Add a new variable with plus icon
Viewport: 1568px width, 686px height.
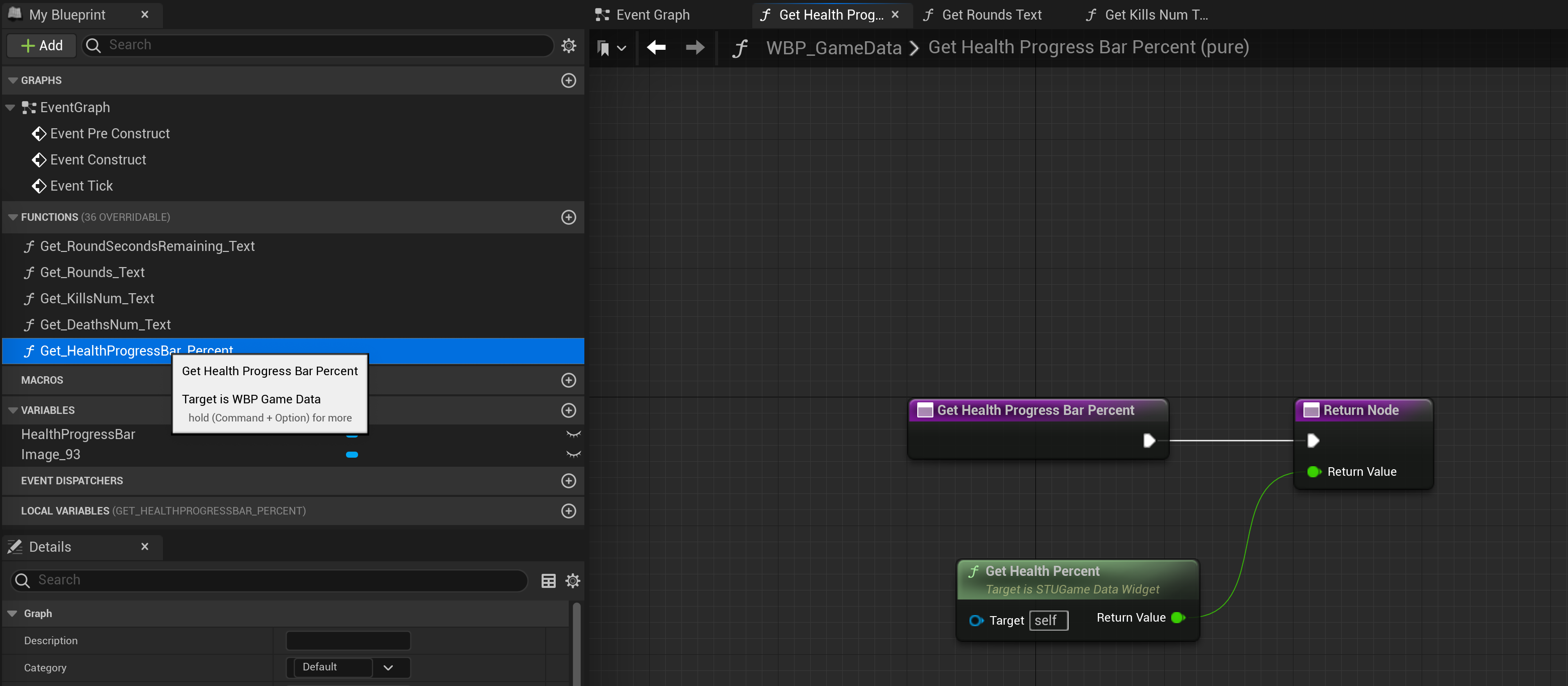[569, 411]
